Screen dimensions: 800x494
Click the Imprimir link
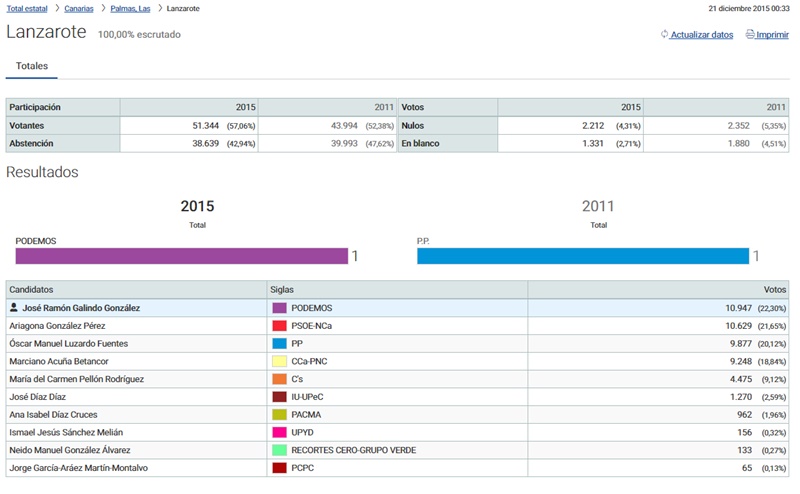click(772, 35)
